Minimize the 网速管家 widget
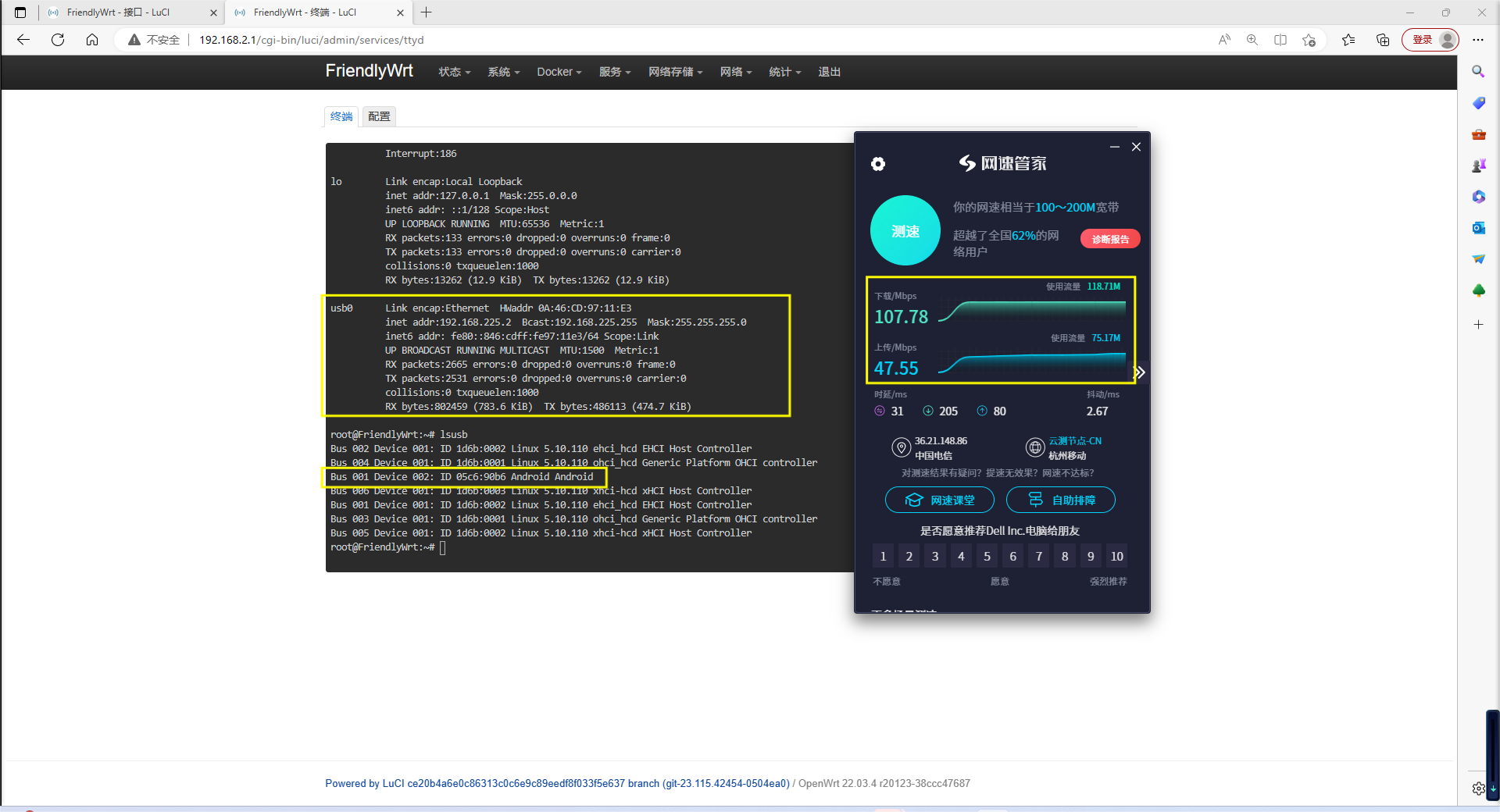This screenshot has width=1500, height=812. (1115, 147)
